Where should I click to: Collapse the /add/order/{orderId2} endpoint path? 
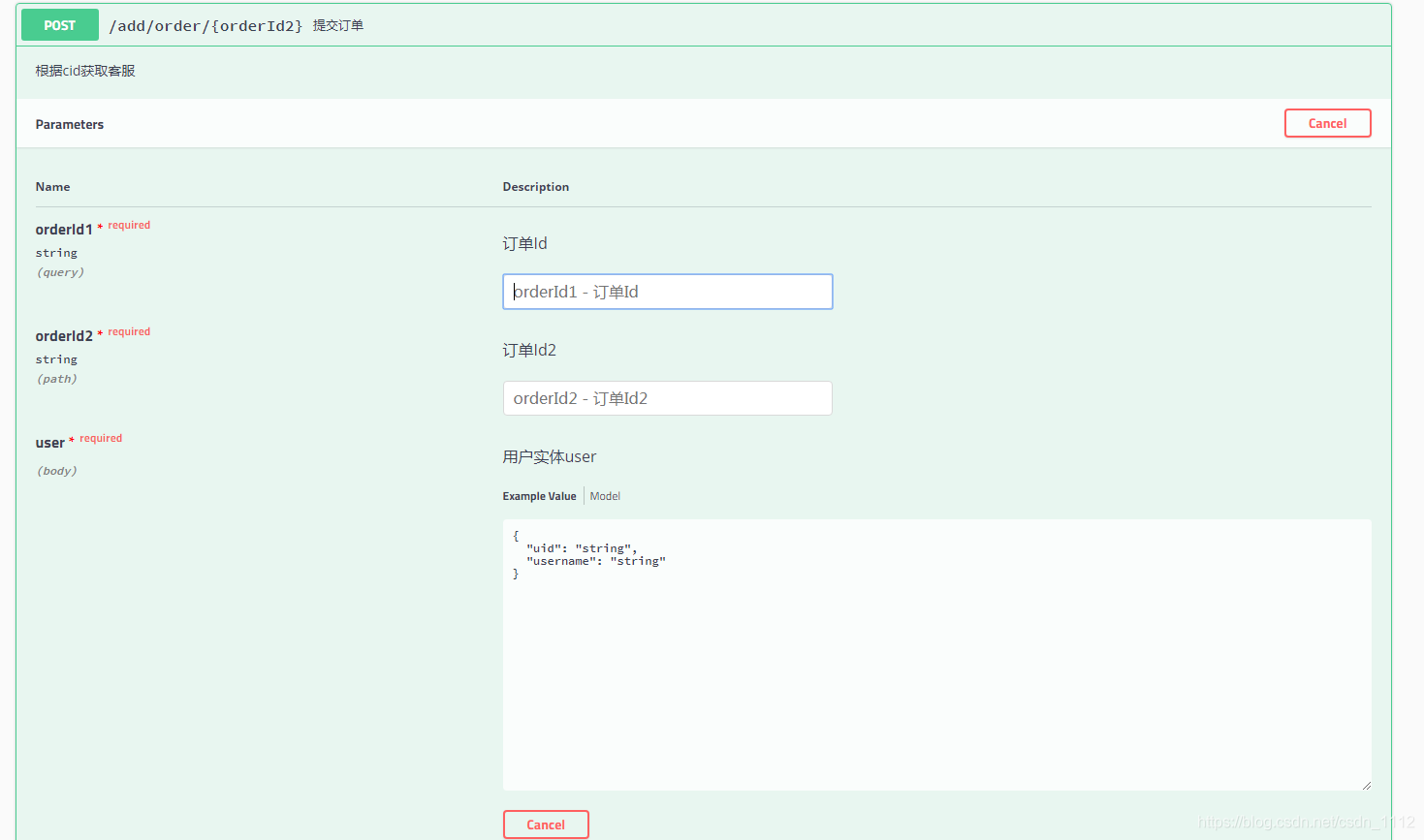(x=206, y=26)
